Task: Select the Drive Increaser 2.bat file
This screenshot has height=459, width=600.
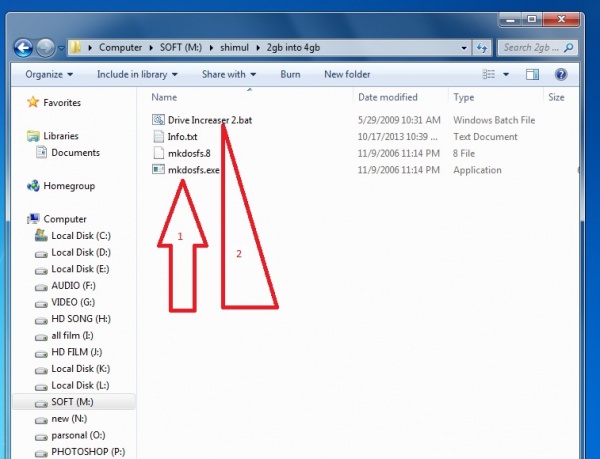Action: (210, 120)
